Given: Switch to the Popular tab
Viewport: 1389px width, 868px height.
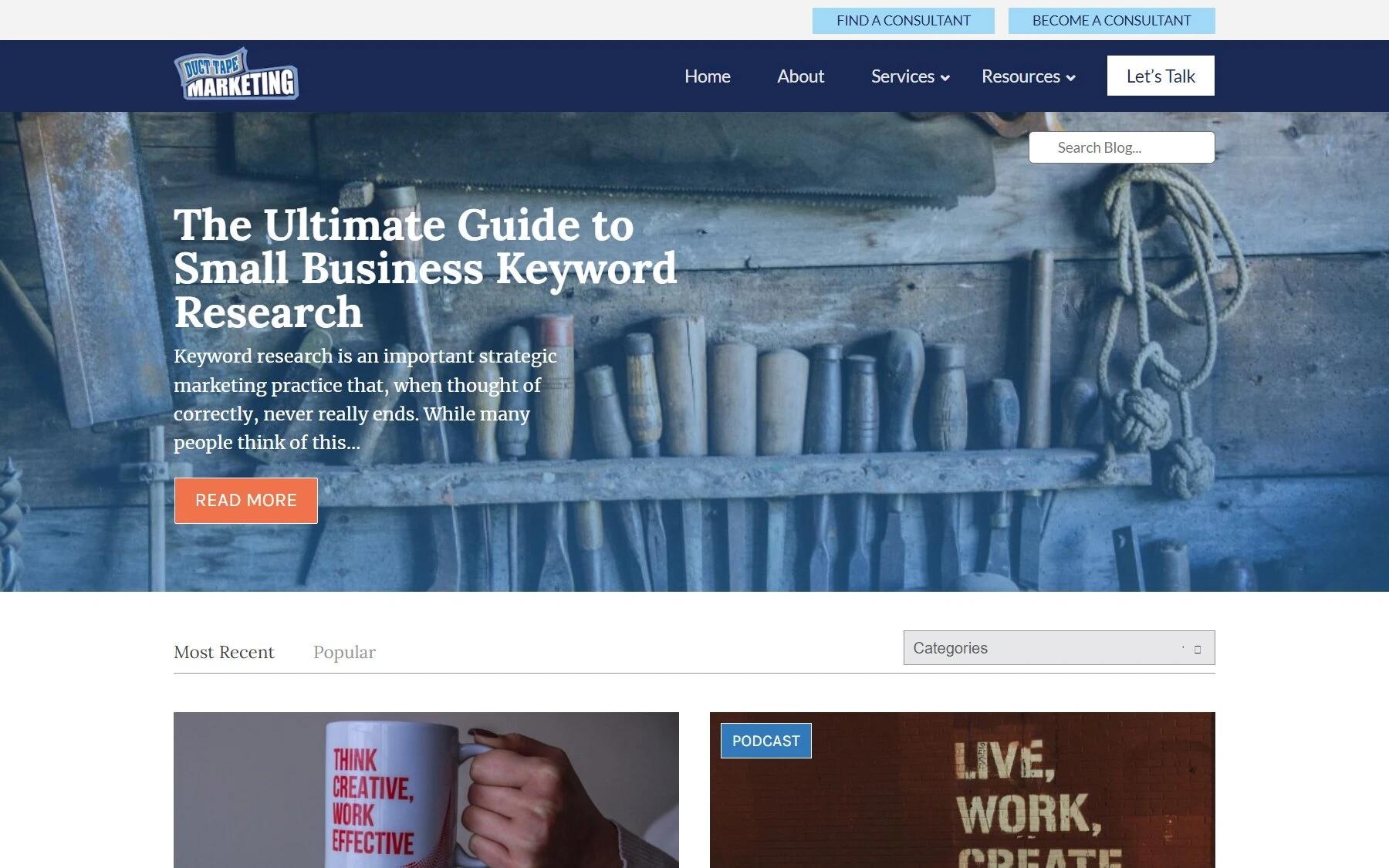Looking at the screenshot, I should click(x=344, y=652).
